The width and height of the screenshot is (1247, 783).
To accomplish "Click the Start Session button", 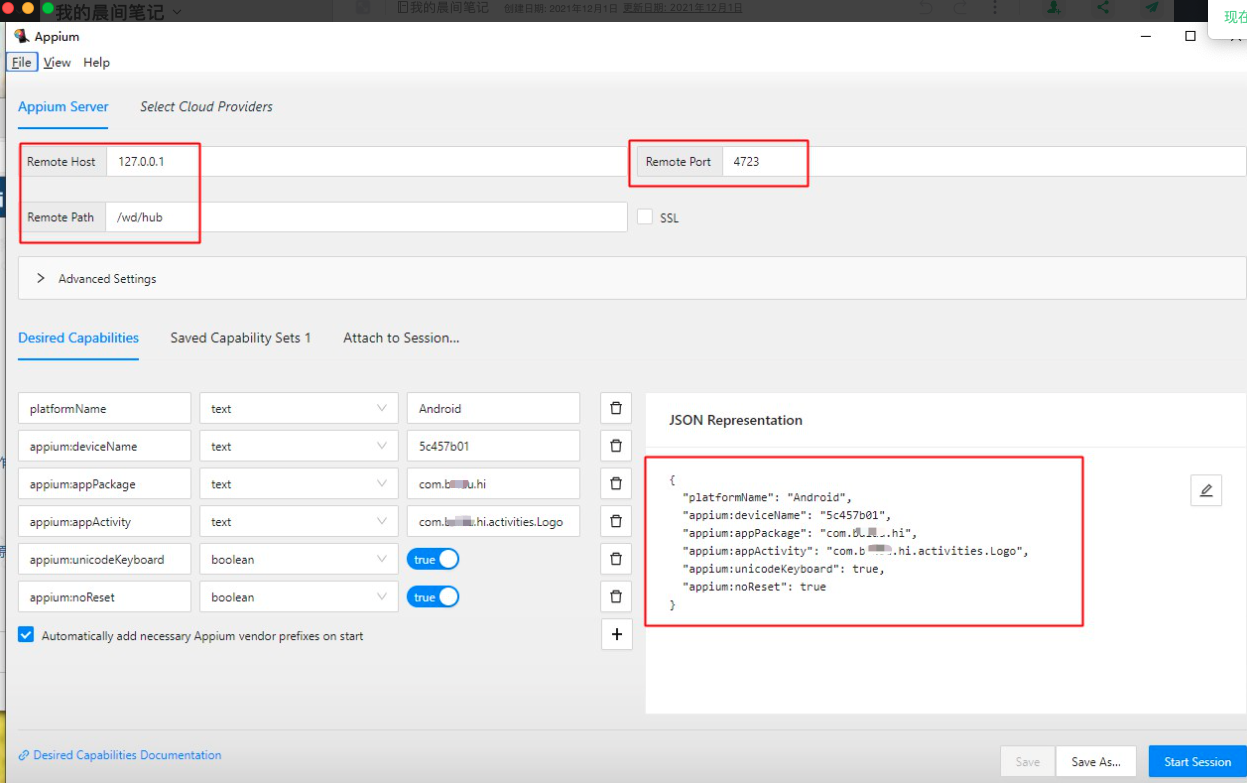I will pyautogui.click(x=1196, y=761).
